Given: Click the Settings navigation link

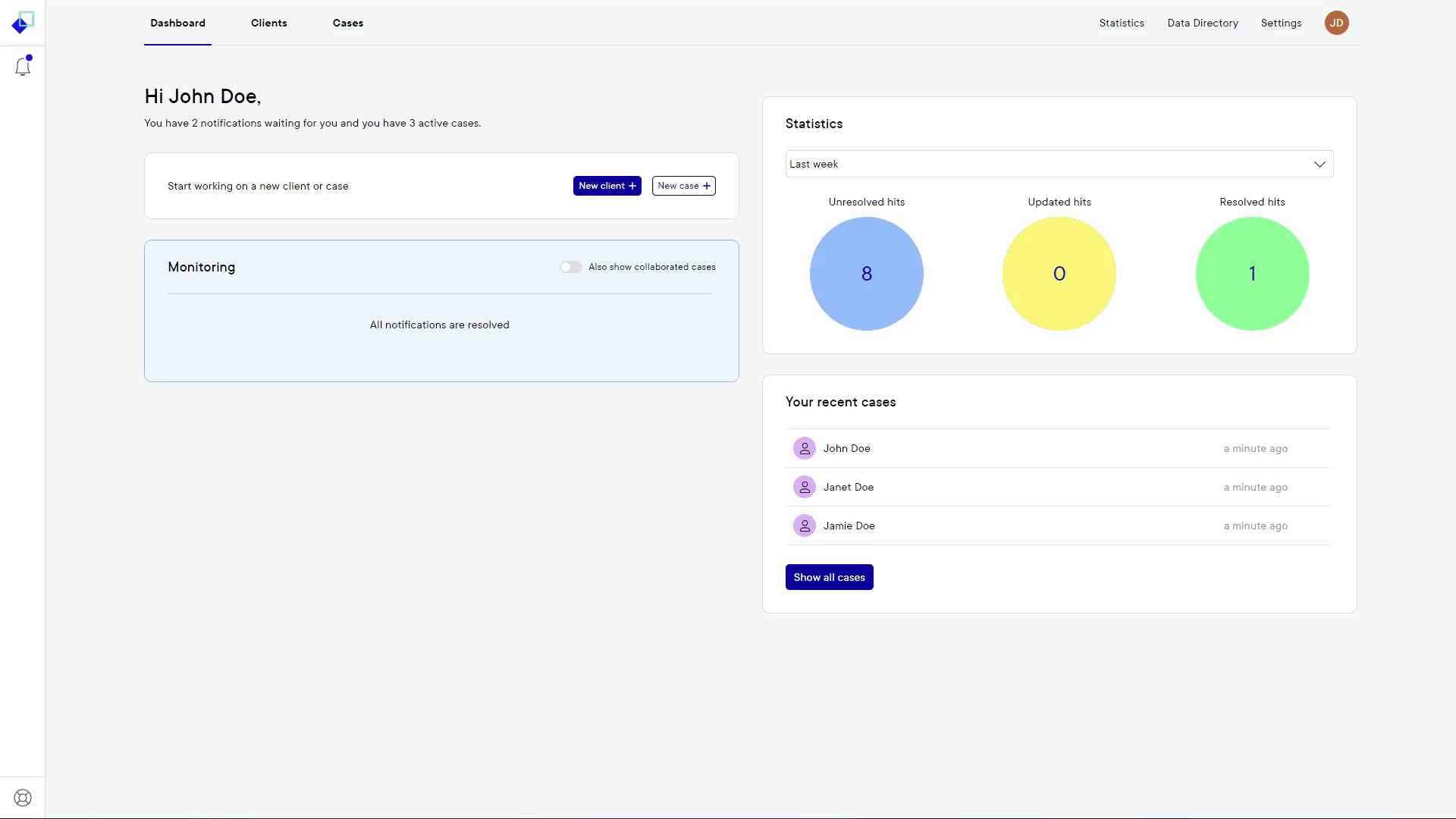Looking at the screenshot, I should tap(1281, 22).
